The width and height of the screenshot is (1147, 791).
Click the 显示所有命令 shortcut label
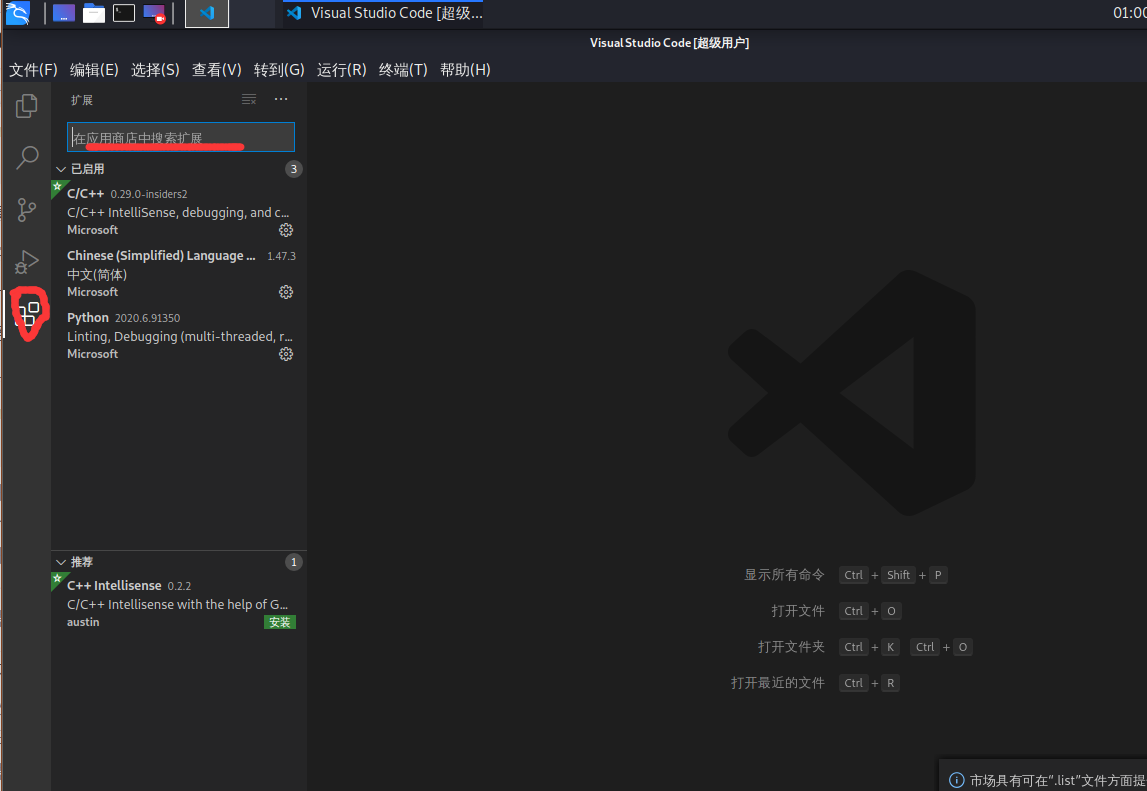tap(784, 575)
